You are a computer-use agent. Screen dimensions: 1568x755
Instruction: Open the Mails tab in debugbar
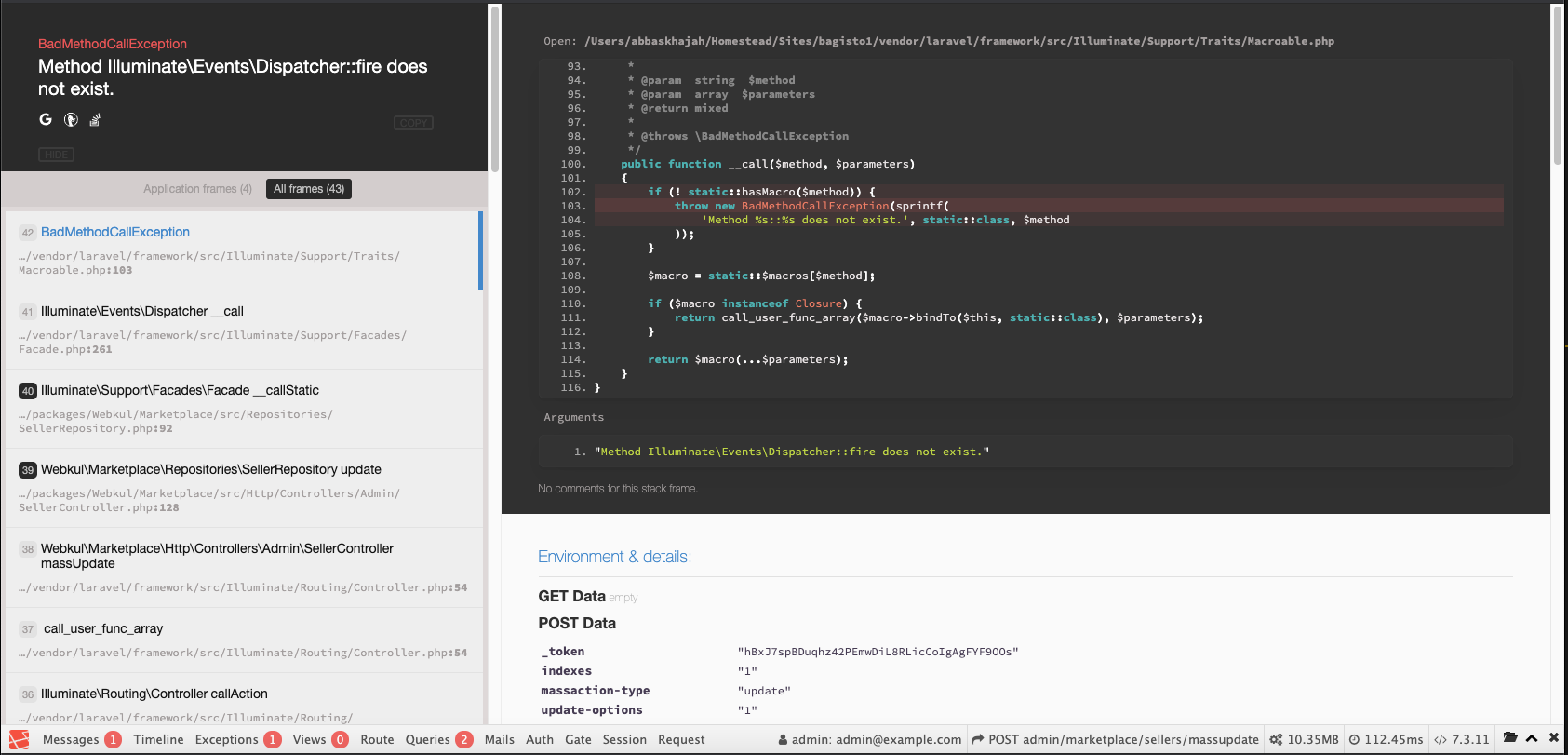500,739
